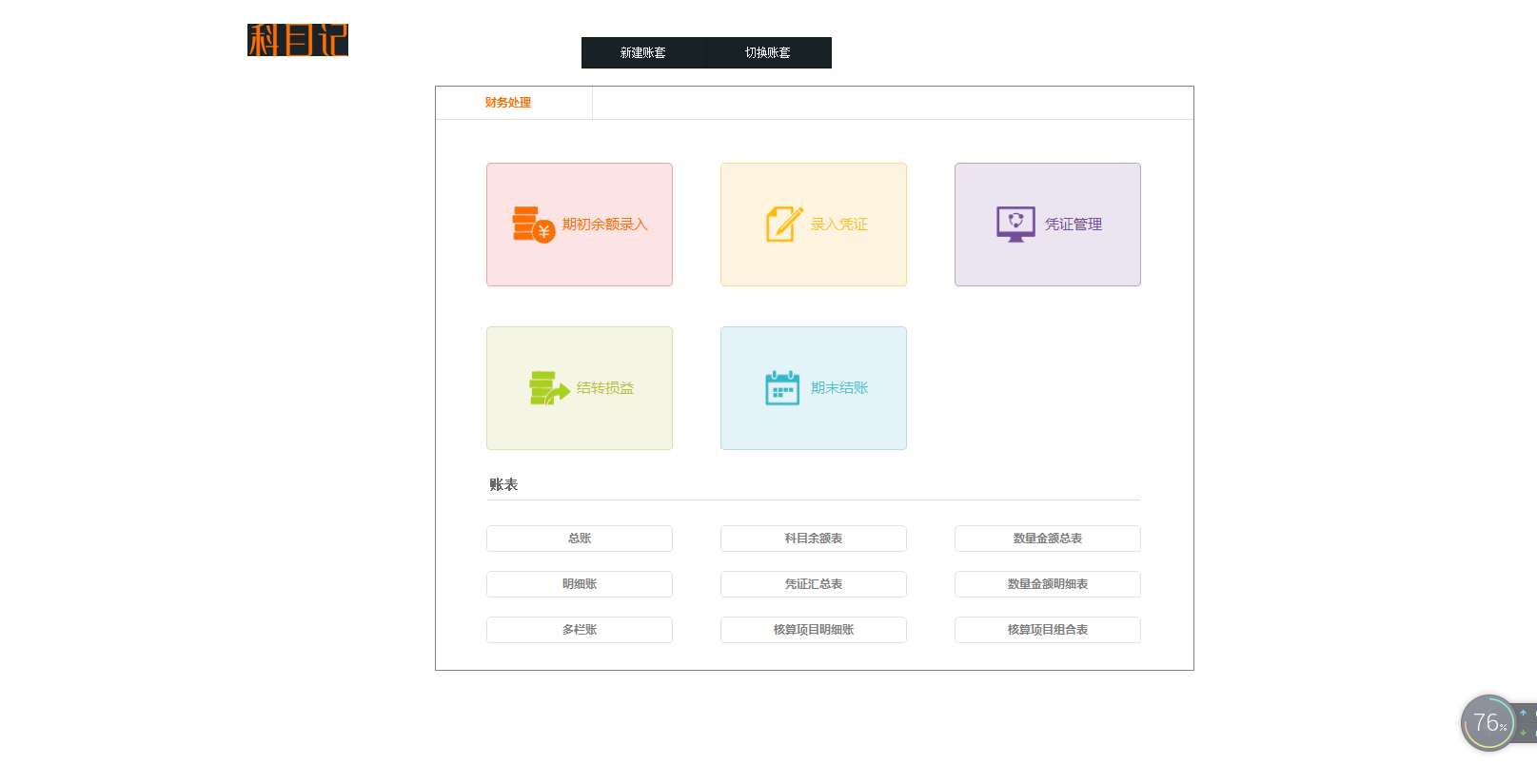The width and height of the screenshot is (1537, 784).
Task: Open the 凭证汇总表 report
Action: [814, 584]
